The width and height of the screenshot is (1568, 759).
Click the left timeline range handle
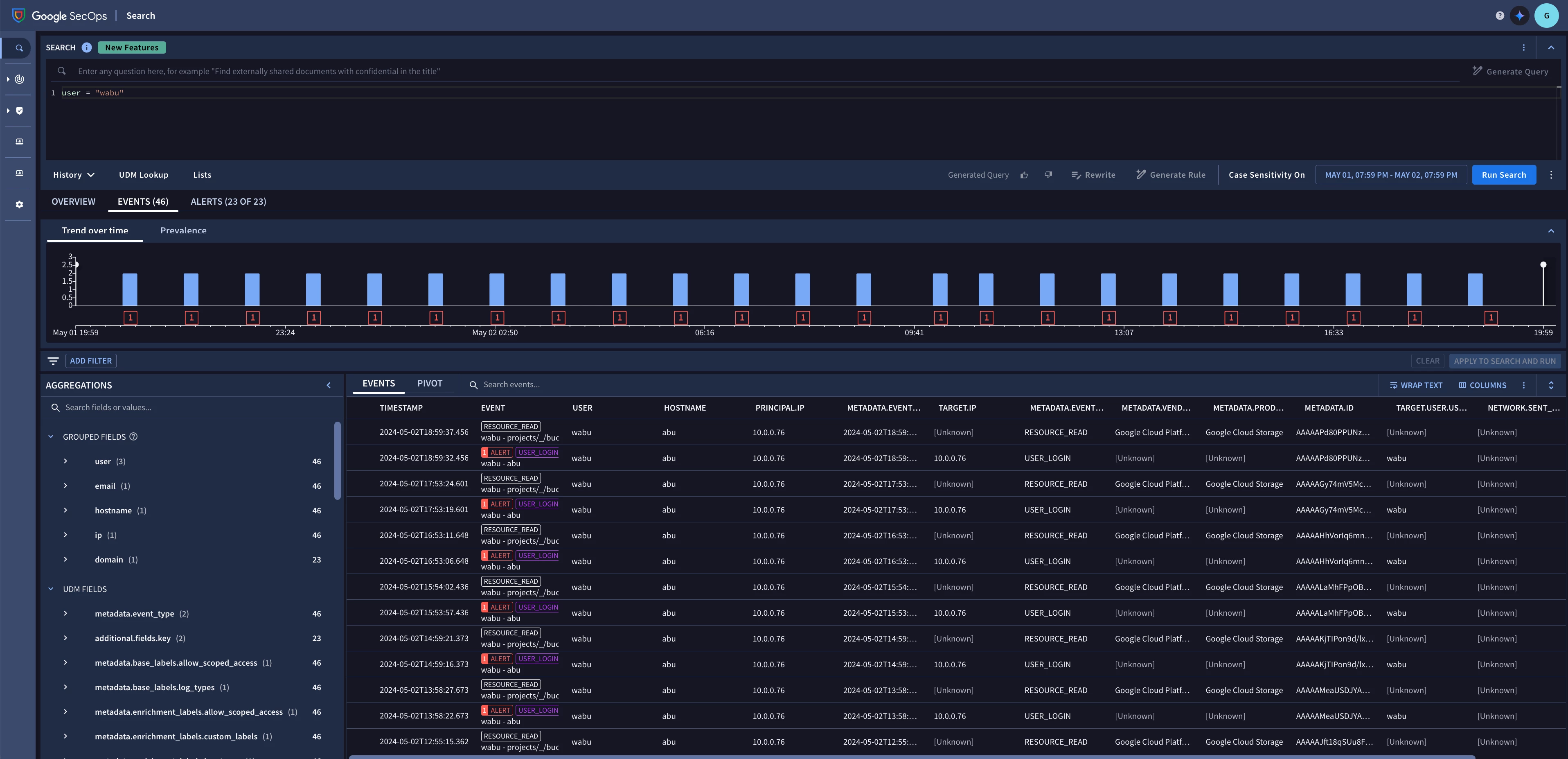pyautogui.click(x=76, y=265)
